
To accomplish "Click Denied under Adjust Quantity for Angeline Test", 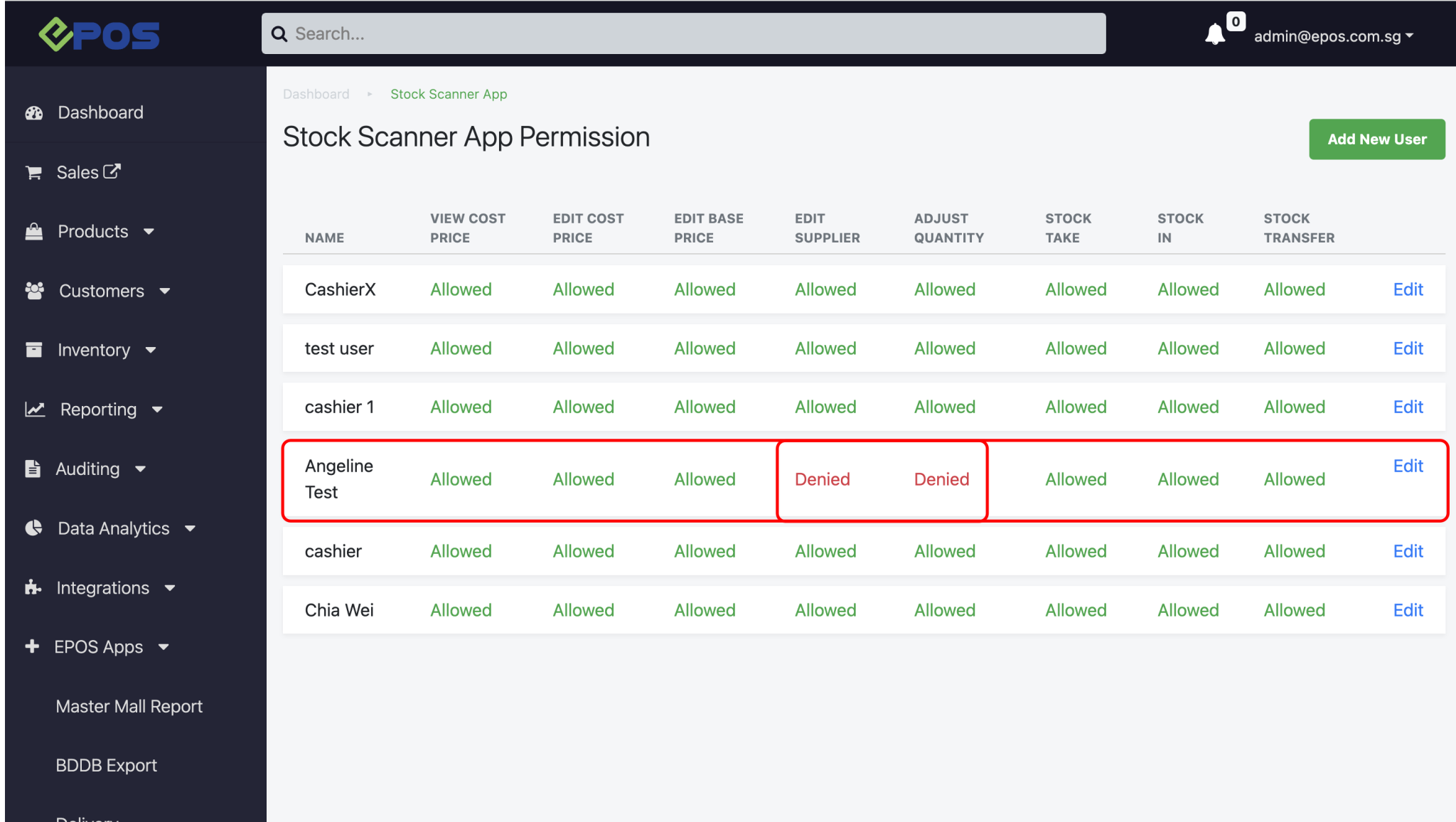I will [x=942, y=479].
